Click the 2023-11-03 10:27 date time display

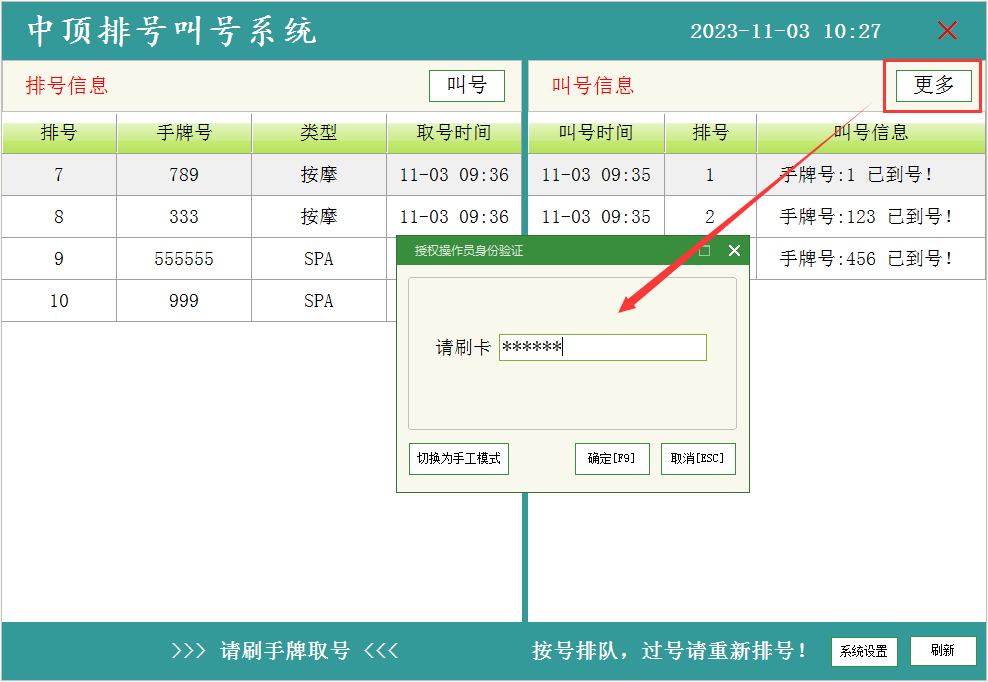click(x=786, y=31)
